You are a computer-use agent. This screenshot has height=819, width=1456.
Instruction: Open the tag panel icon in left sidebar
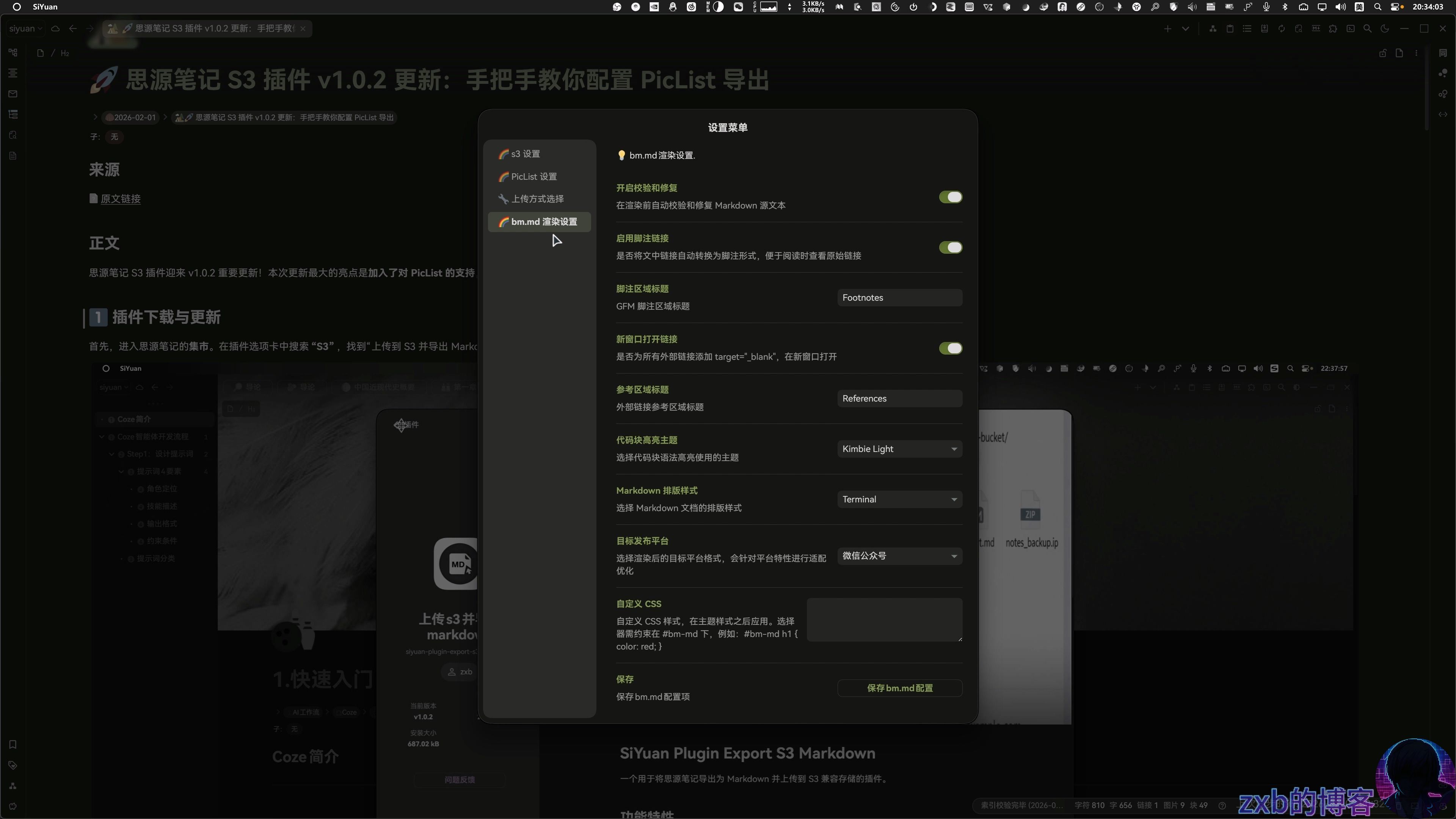(13, 765)
